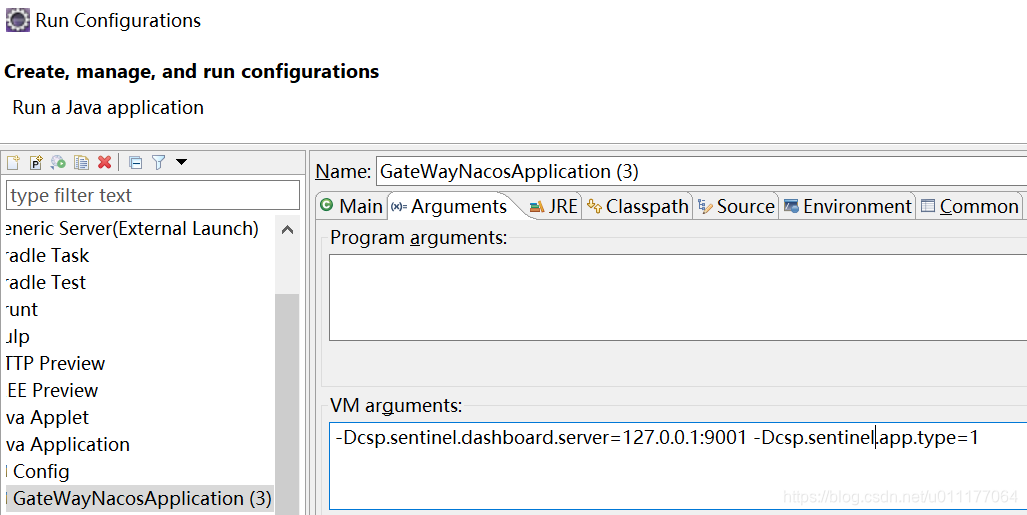Select the Source tab
1027x515 pixels.
coord(736,206)
